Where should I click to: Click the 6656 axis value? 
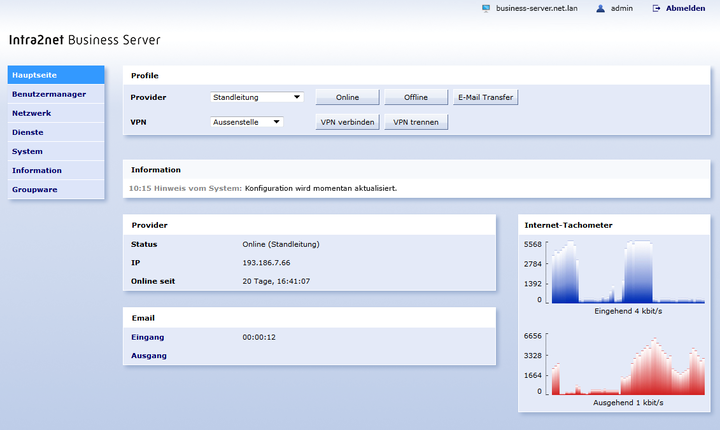pyautogui.click(x=533, y=336)
